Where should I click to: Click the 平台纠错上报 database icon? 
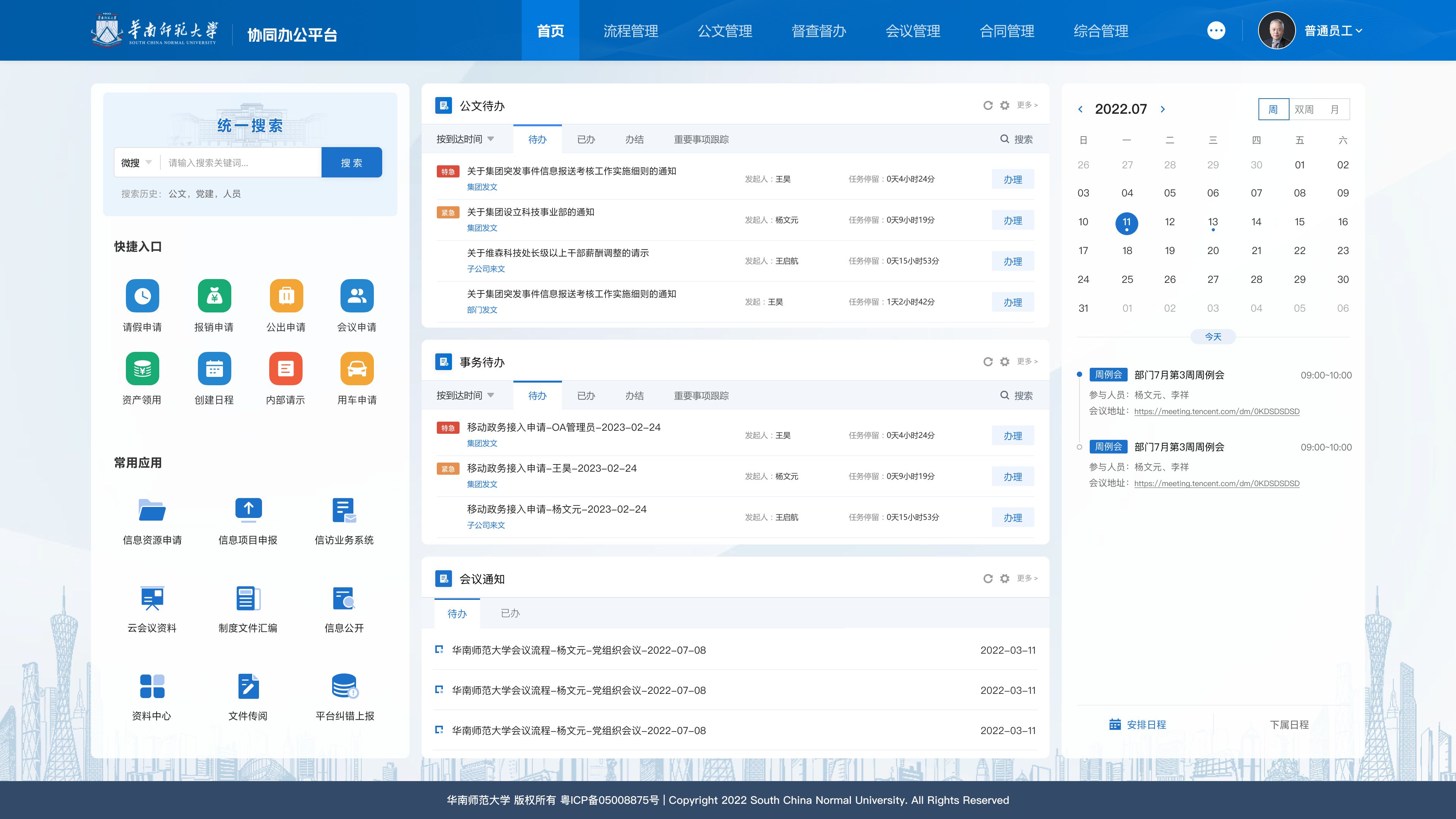click(344, 686)
